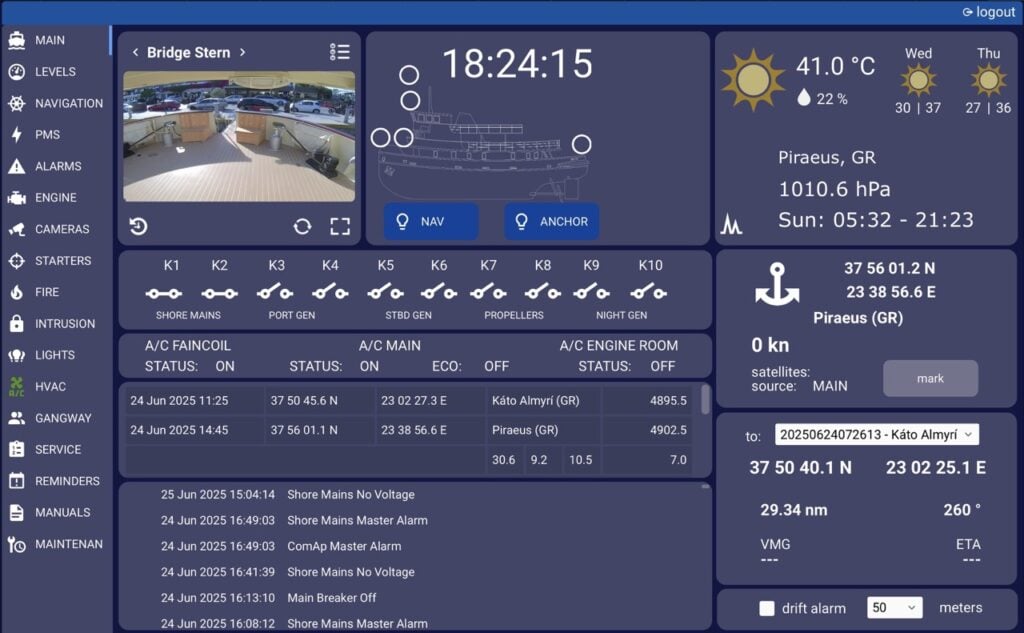The image size is (1024, 633).
Task: Click the anchor icon in position panel
Action: [x=777, y=286]
